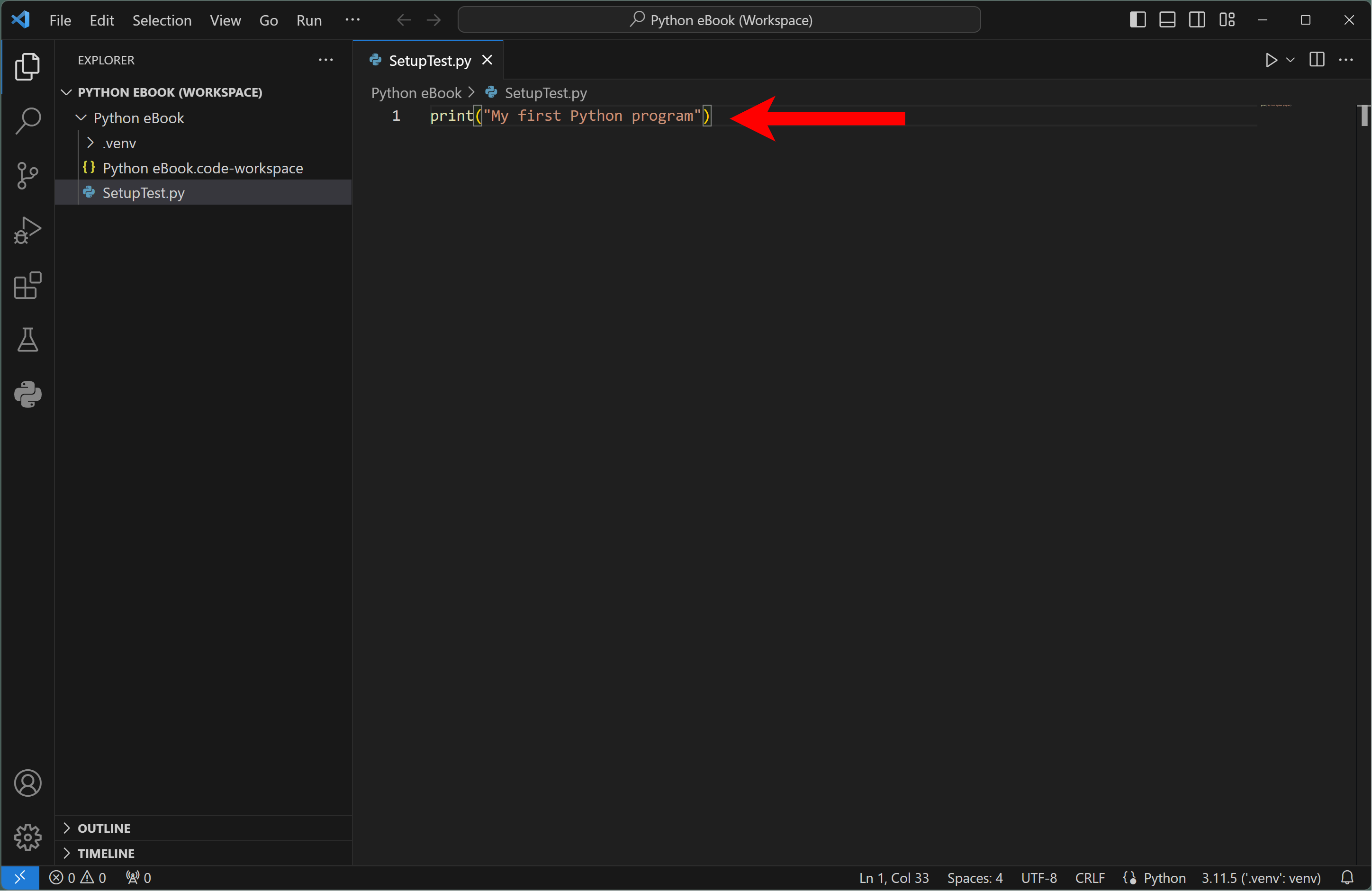
Task: Expand the TIMELINE section
Action: [x=204, y=854]
